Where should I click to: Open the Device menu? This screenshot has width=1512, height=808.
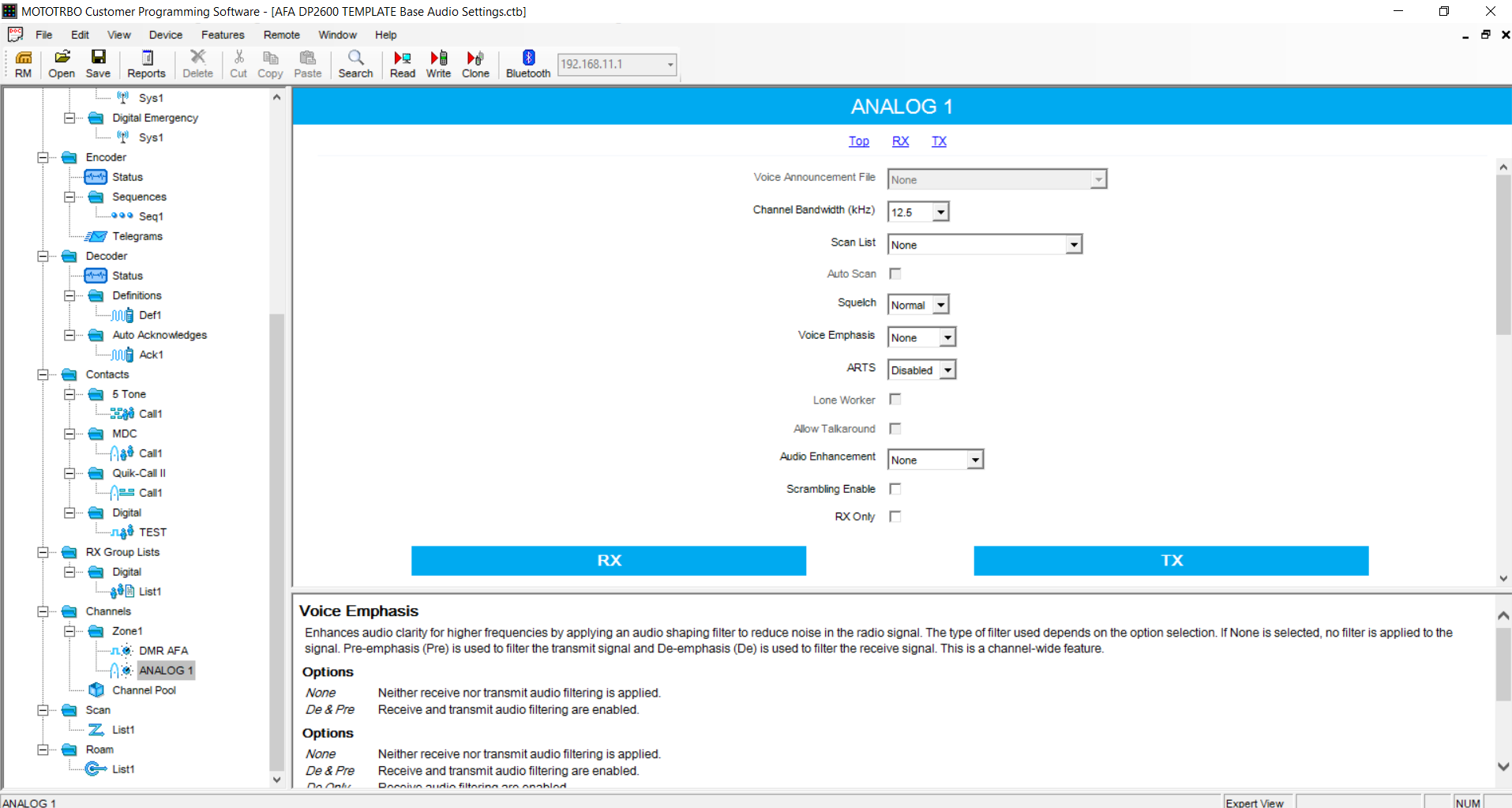tap(166, 35)
